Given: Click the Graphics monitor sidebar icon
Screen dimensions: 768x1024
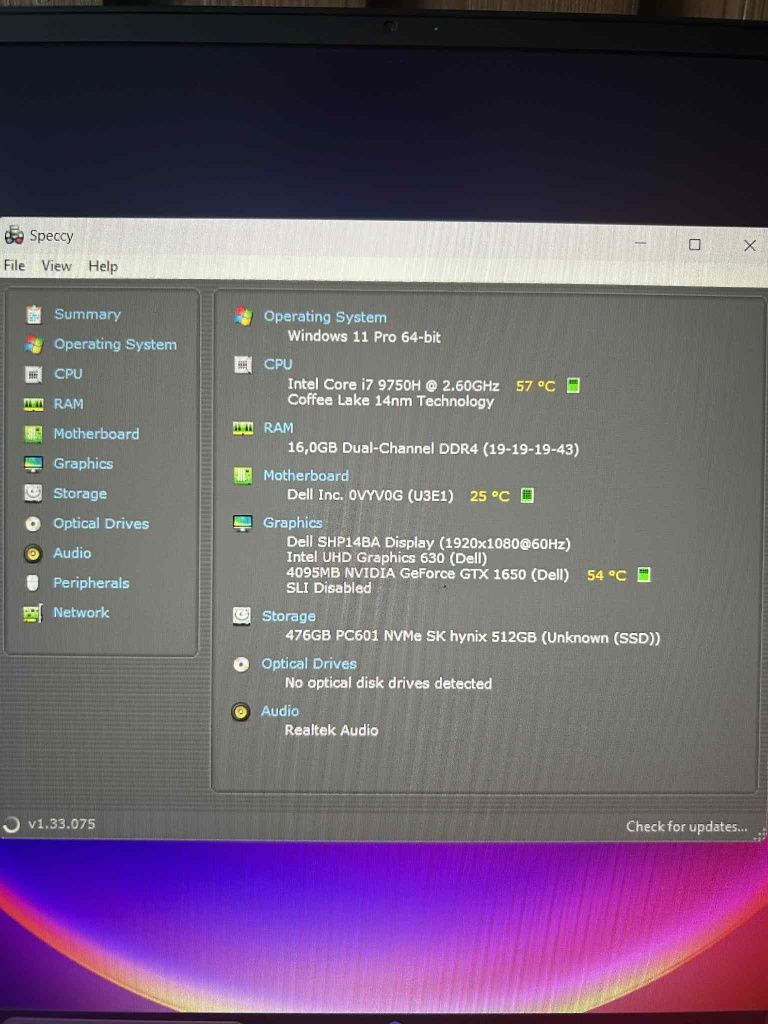Looking at the screenshot, I should [33, 464].
